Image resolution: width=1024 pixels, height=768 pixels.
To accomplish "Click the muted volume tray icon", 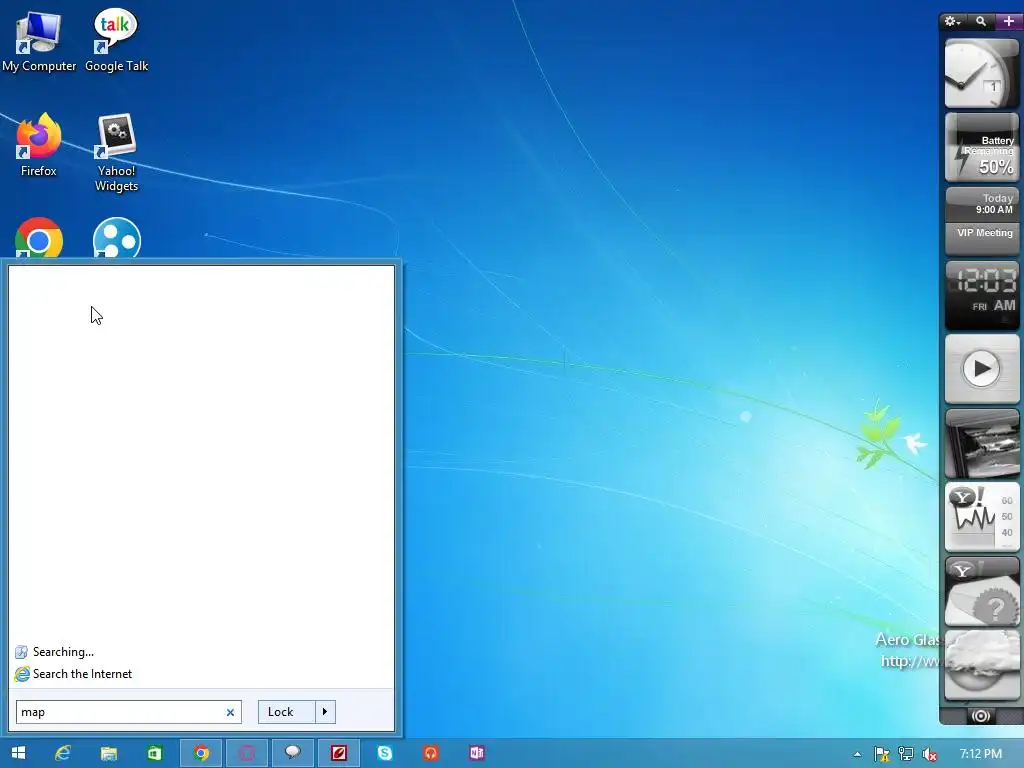I will click(930, 754).
